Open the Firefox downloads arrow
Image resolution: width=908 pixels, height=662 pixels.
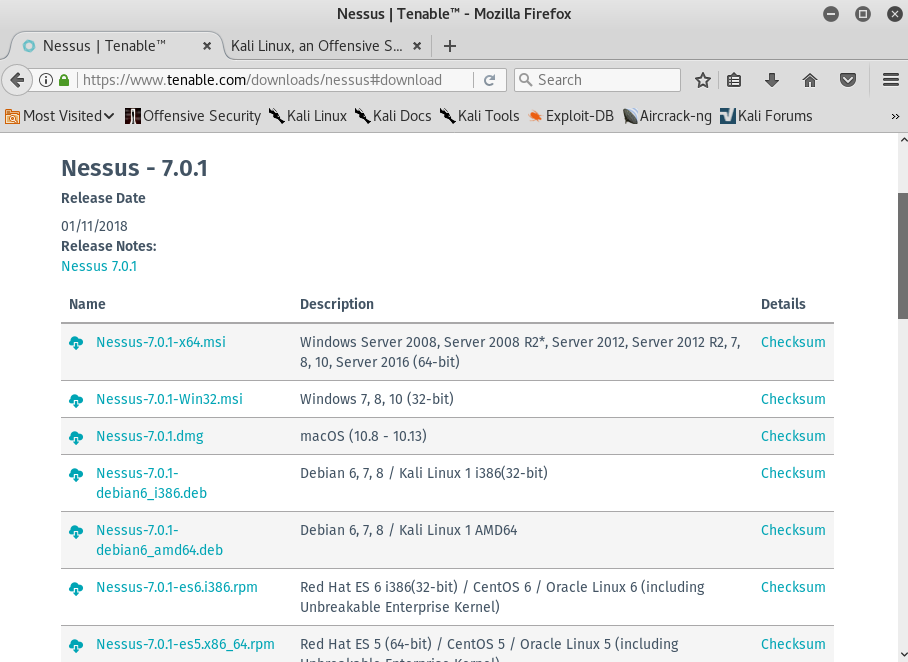click(x=771, y=80)
